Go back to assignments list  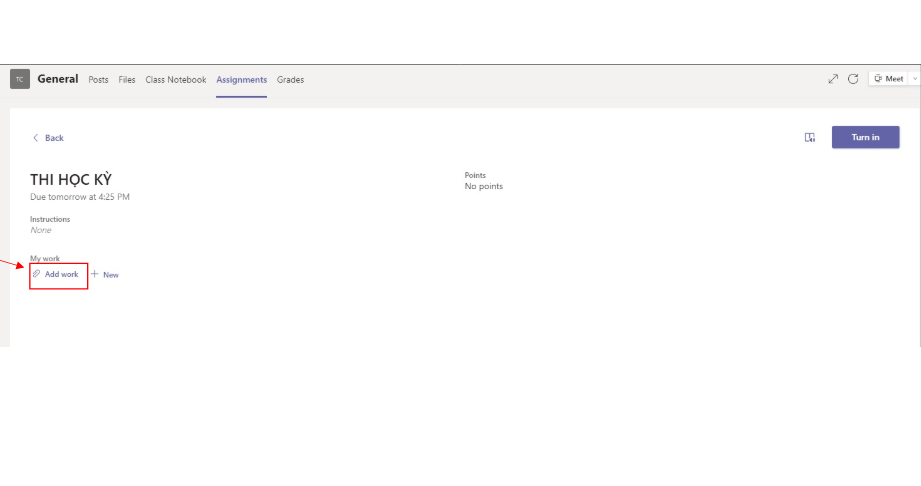(x=48, y=138)
